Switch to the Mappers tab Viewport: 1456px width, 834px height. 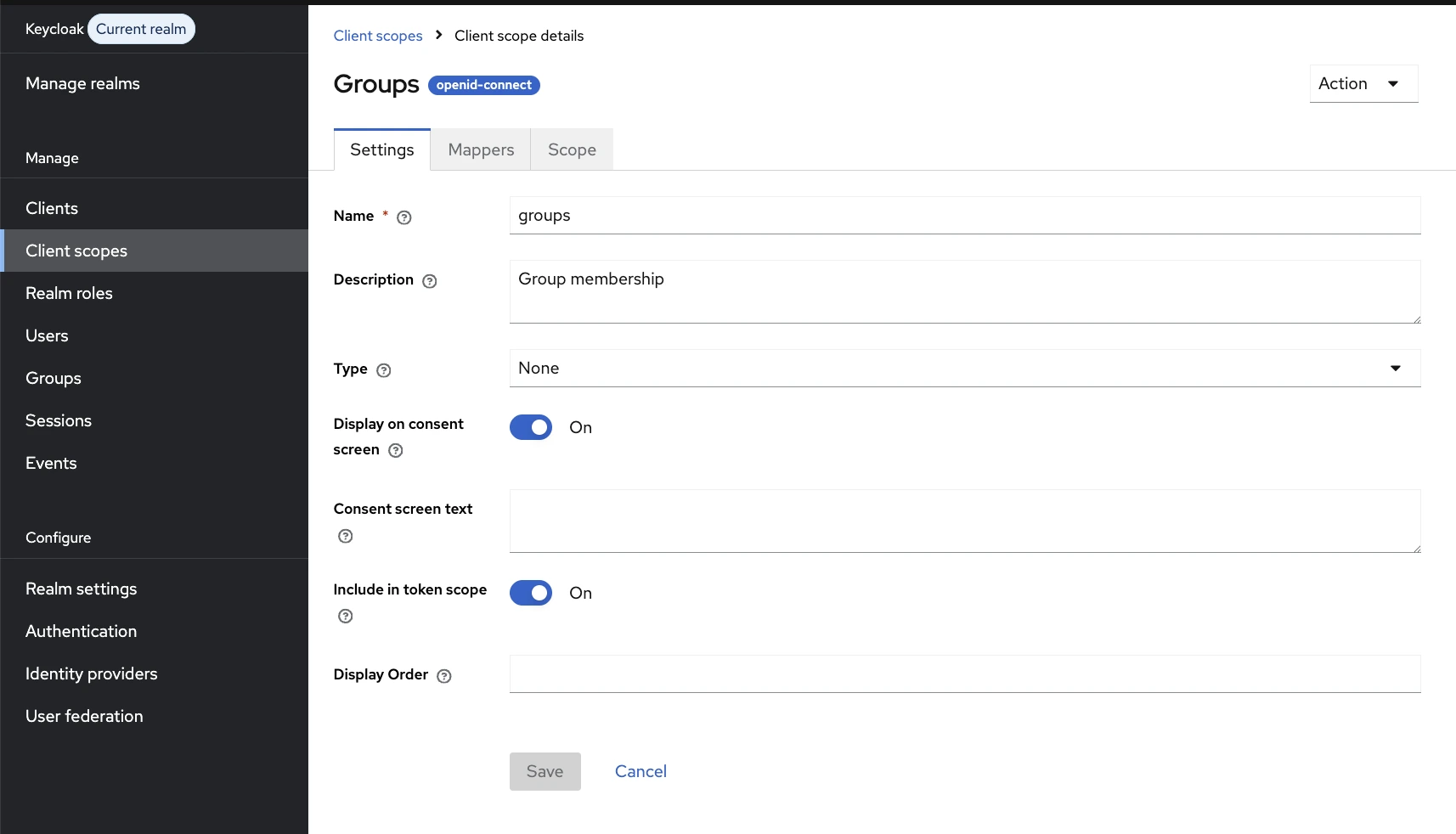click(481, 149)
